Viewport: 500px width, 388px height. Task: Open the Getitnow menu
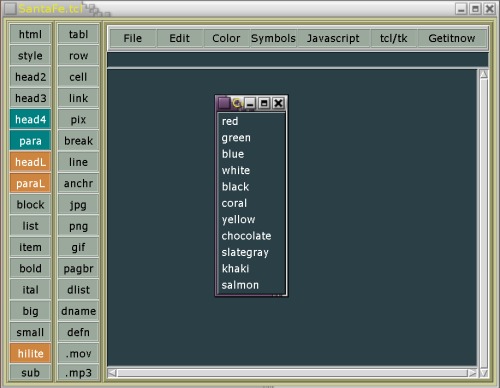tap(452, 38)
